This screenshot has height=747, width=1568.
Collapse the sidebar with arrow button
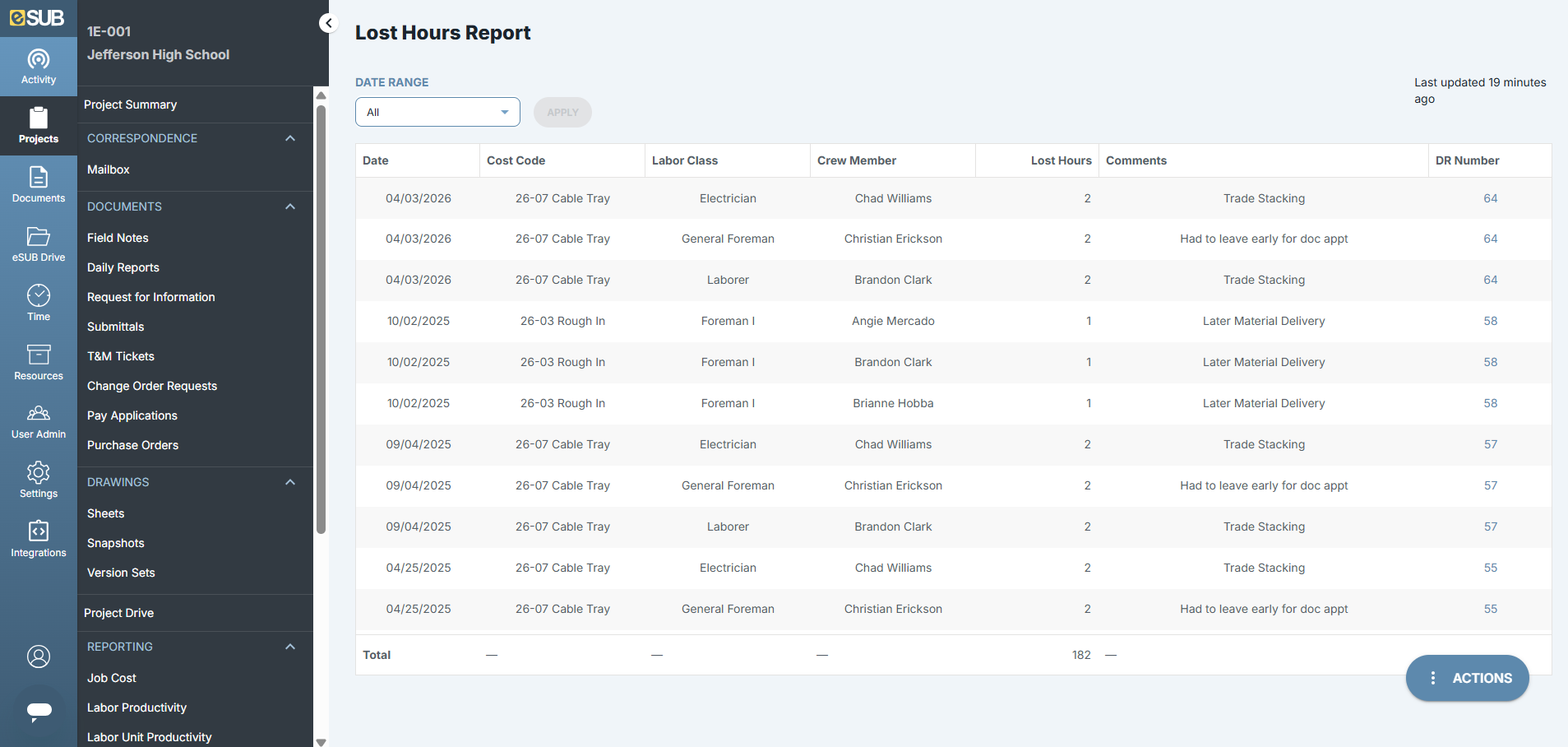(328, 23)
